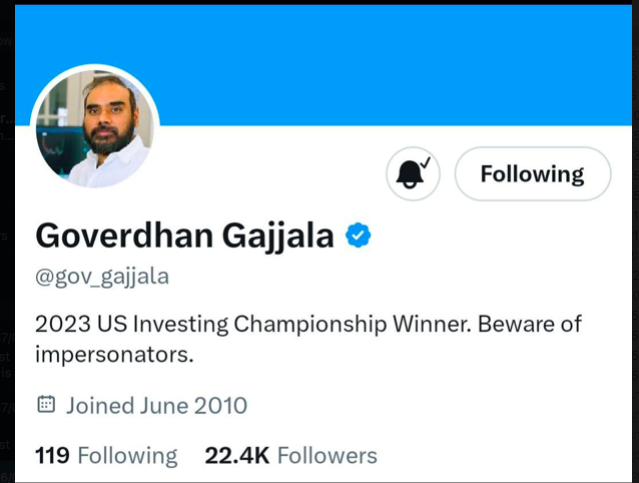639x483 pixels.
Task: Click the @gov_gajjala handle
Action: click(x=101, y=277)
